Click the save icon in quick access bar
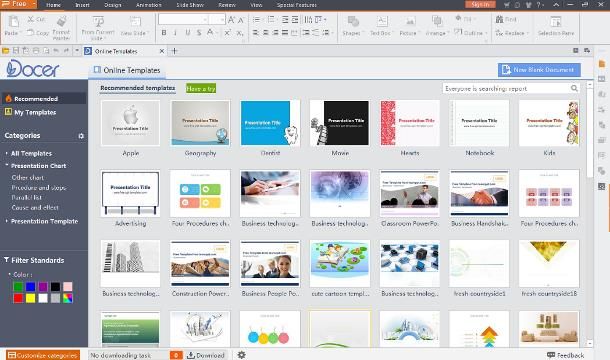The image size is (610, 360). [x=16, y=51]
